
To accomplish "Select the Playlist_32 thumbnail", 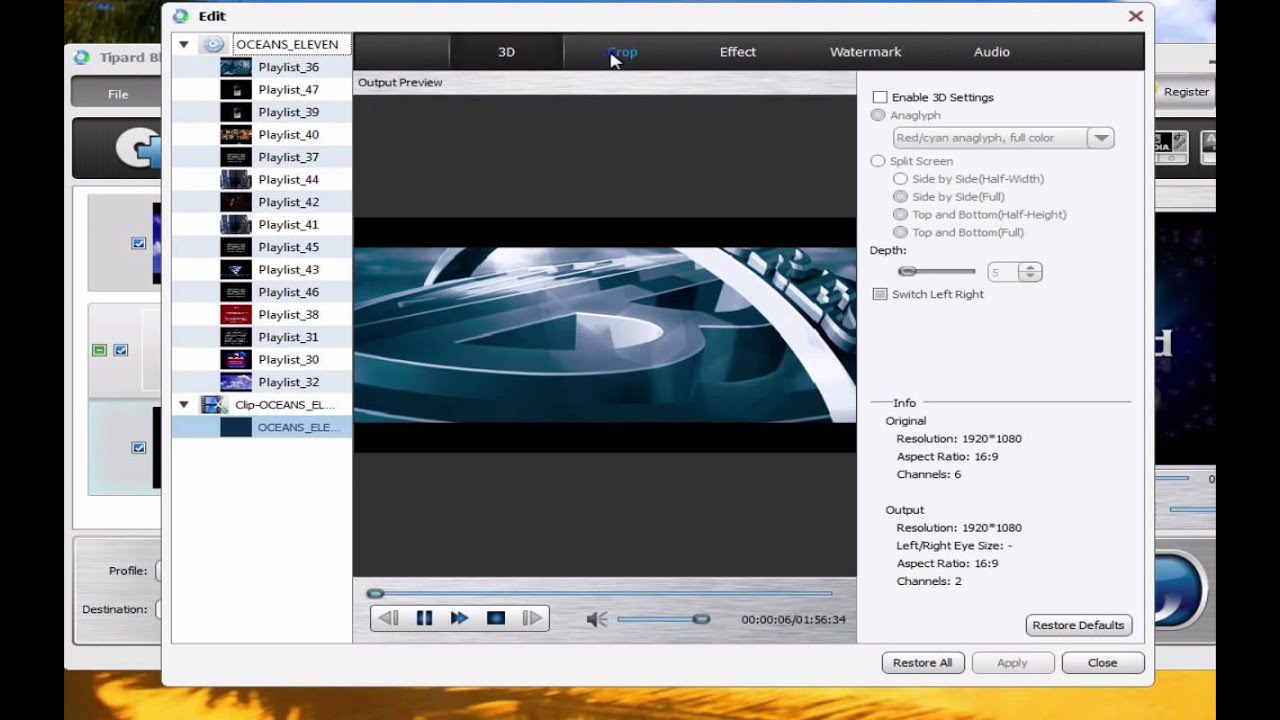I will (x=236, y=382).
